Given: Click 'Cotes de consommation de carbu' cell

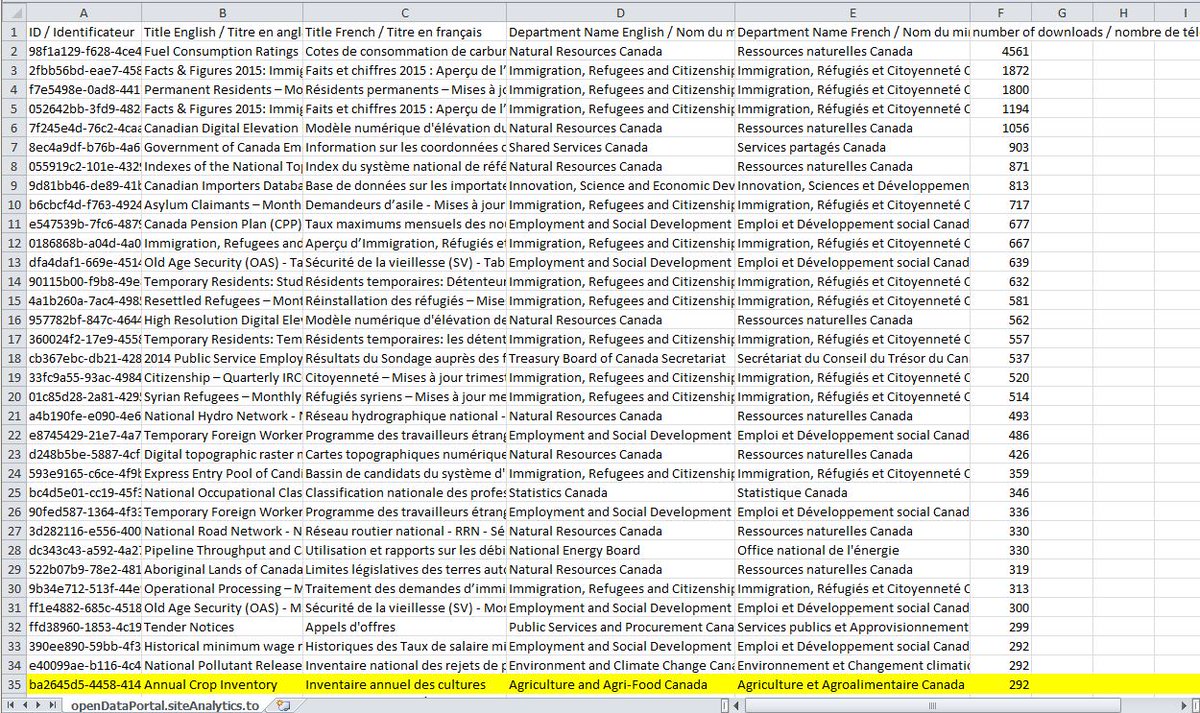Looking at the screenshot, I should pos(404,51).
